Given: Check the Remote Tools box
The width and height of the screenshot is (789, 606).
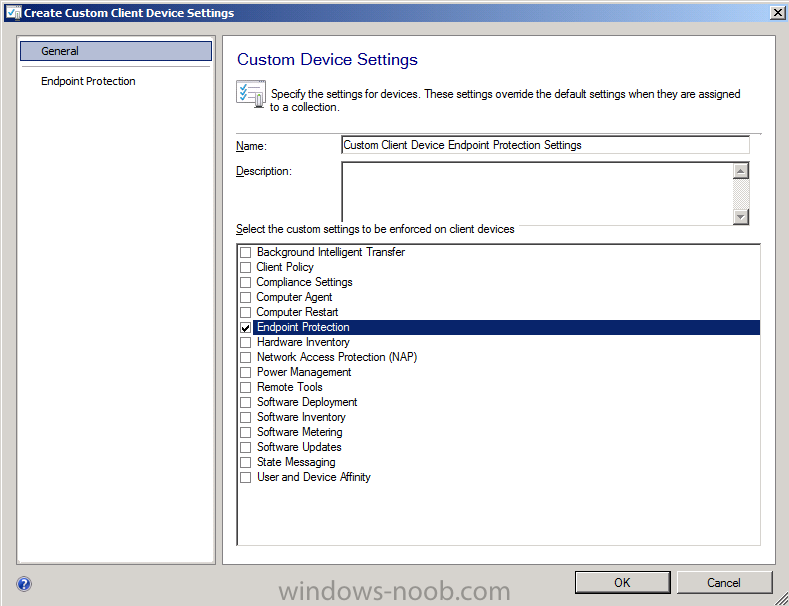Looking at the screenshot, I should [245, 388].
